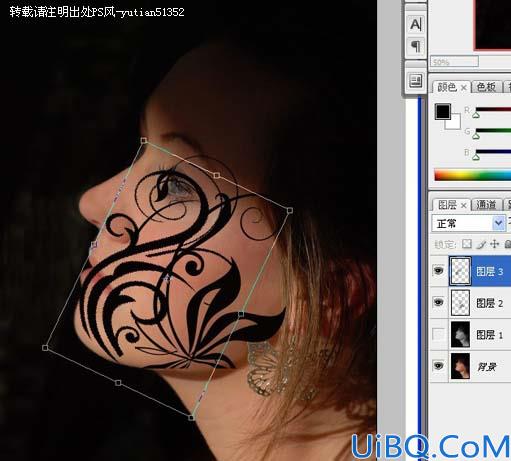This screenshot has height=461, width=511.
Task: Click the right edge midpoint transform handle
Action: point(241,314)
